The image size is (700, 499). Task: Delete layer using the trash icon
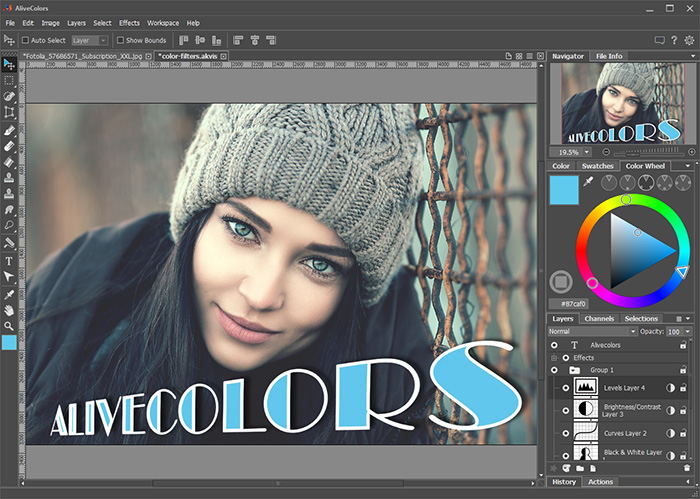click(x=687, y=468)
